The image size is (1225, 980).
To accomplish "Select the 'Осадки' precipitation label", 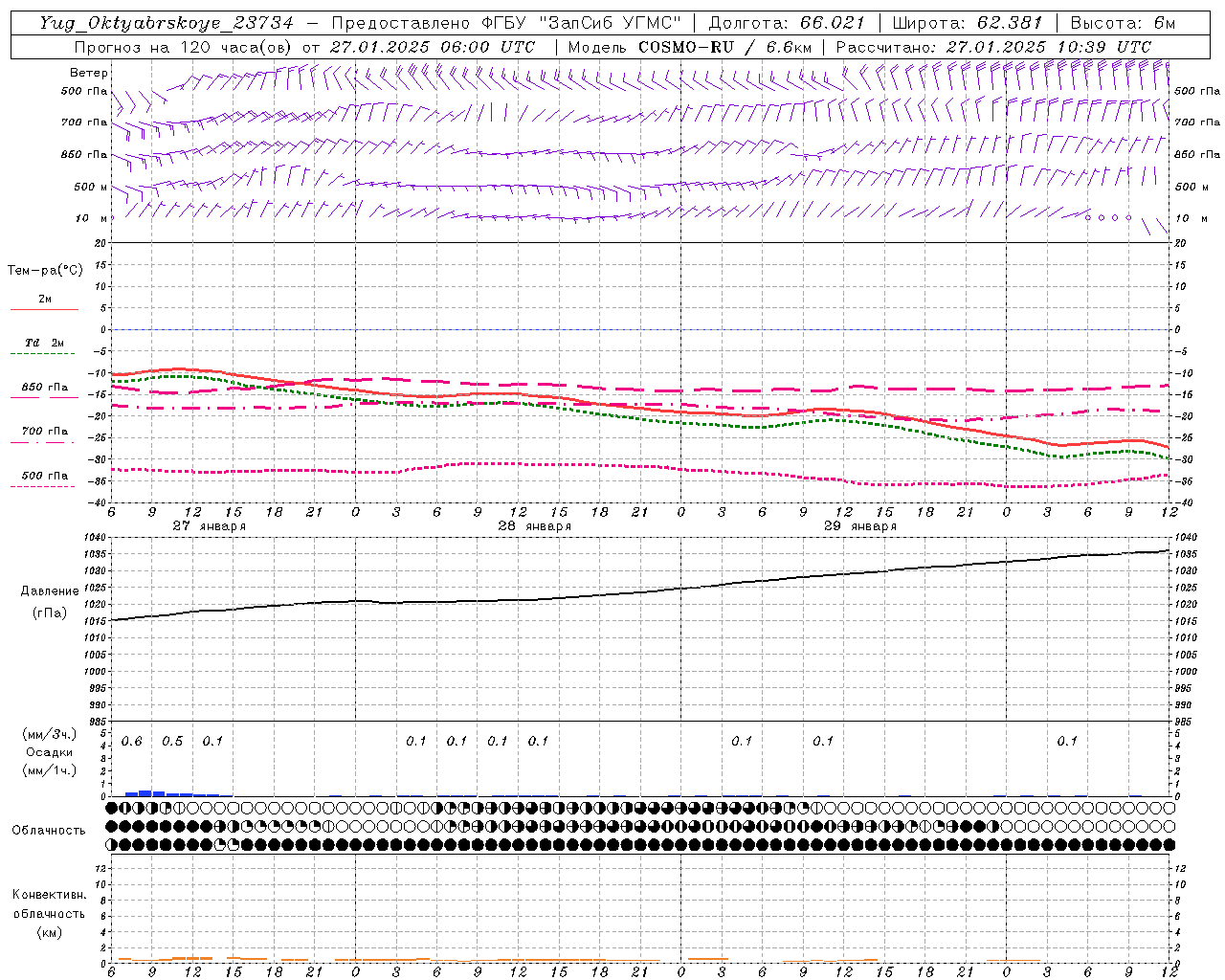I will tap(50, 752).
